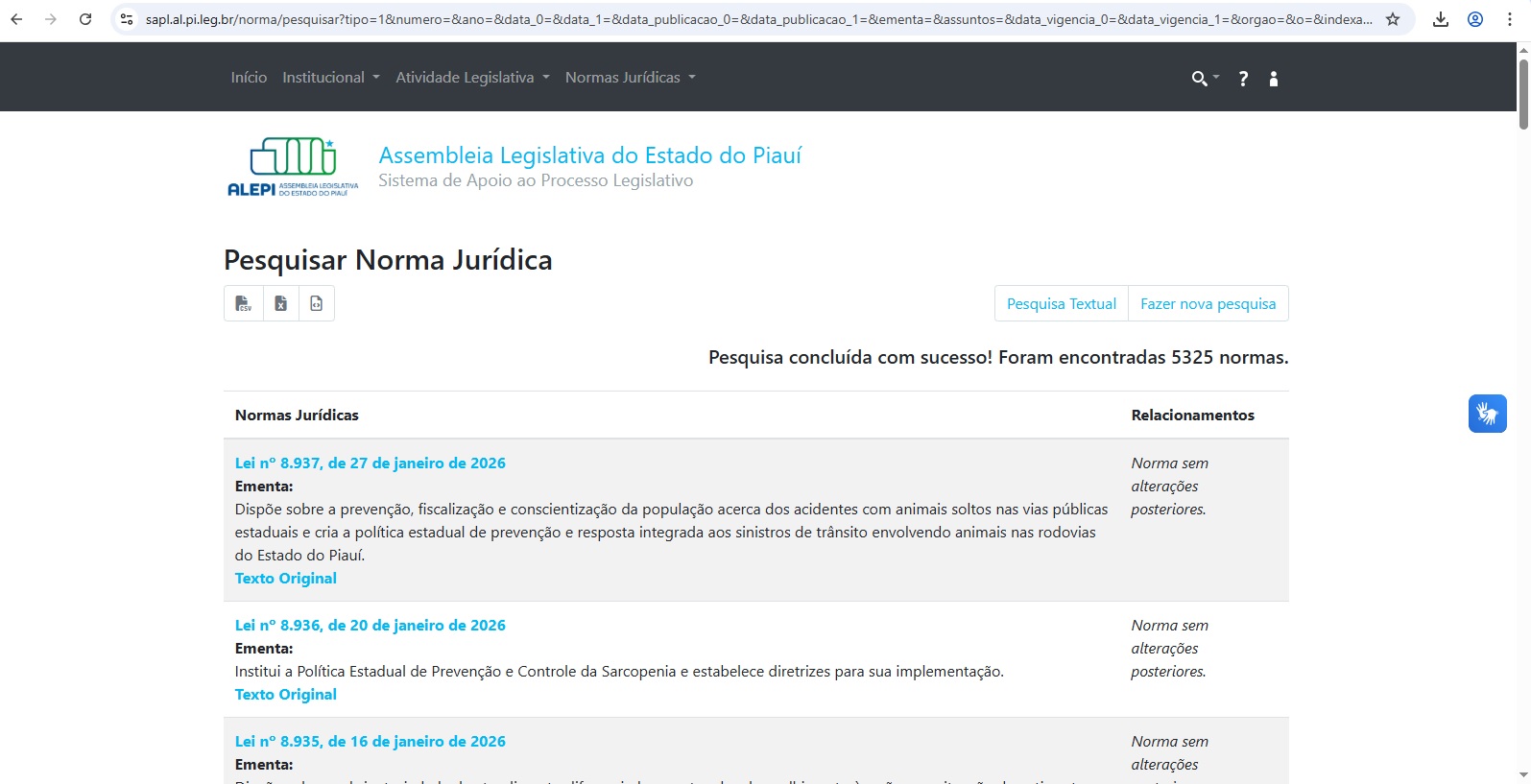Open Lei nº 8.937 de 27 de janeiro

370,463
